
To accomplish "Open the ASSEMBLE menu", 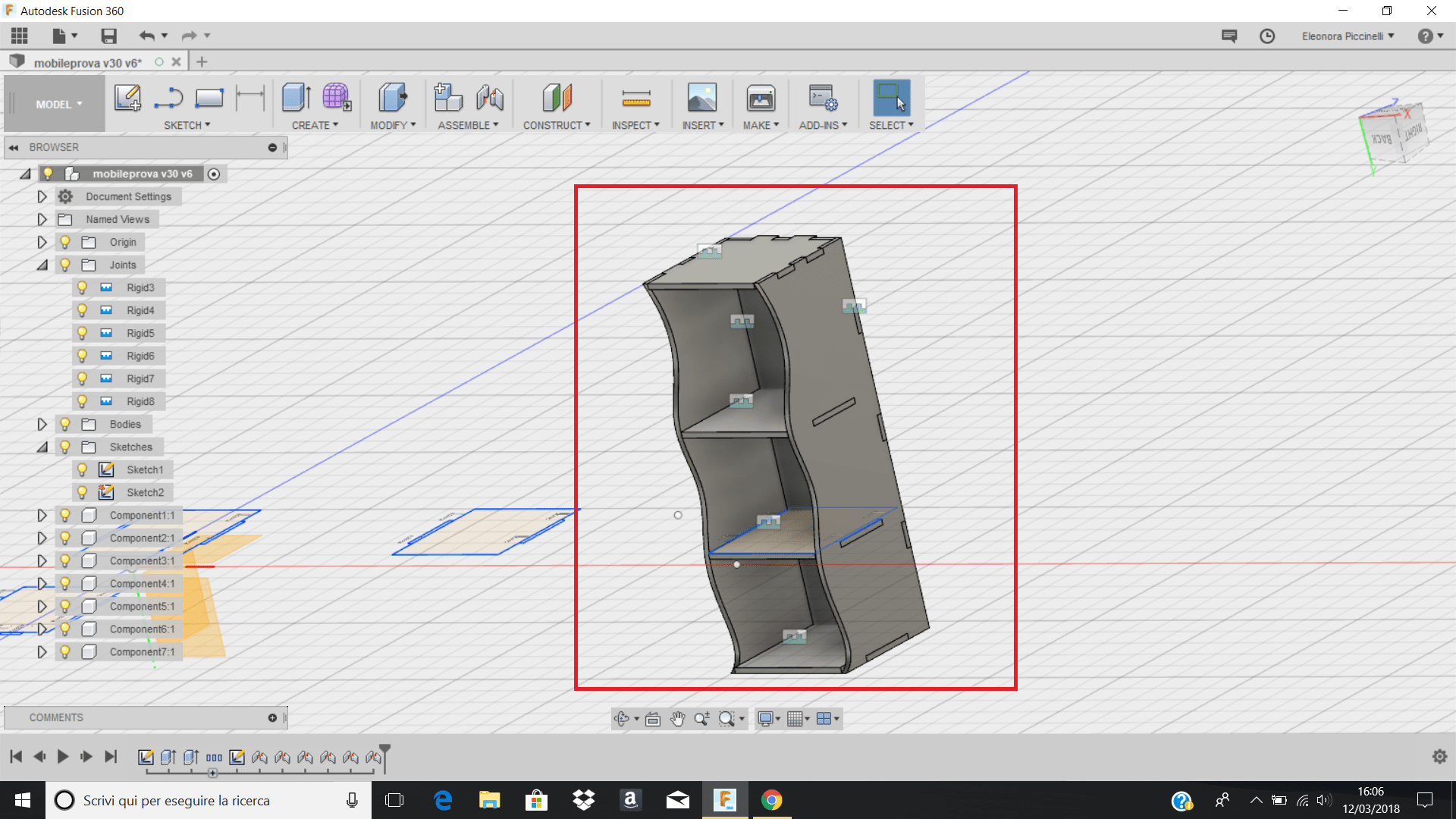I will click(x=468, y=125).
